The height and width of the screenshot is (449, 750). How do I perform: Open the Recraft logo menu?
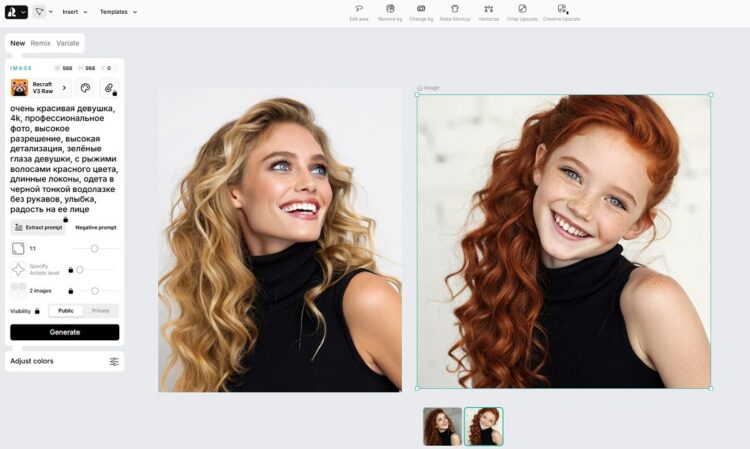tap(16, 12)
